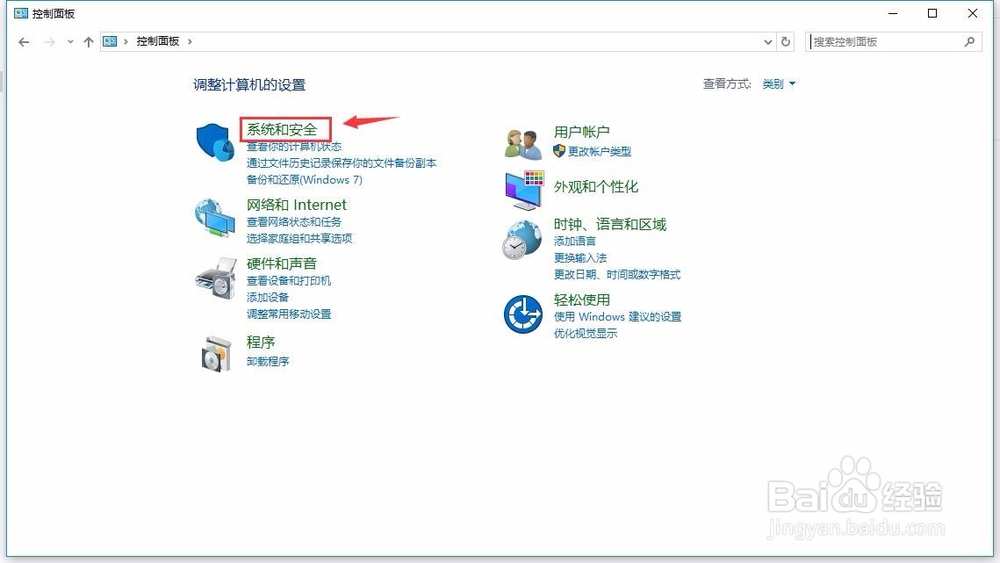Open the 时钟、语言和区域 category

point(610,224)
